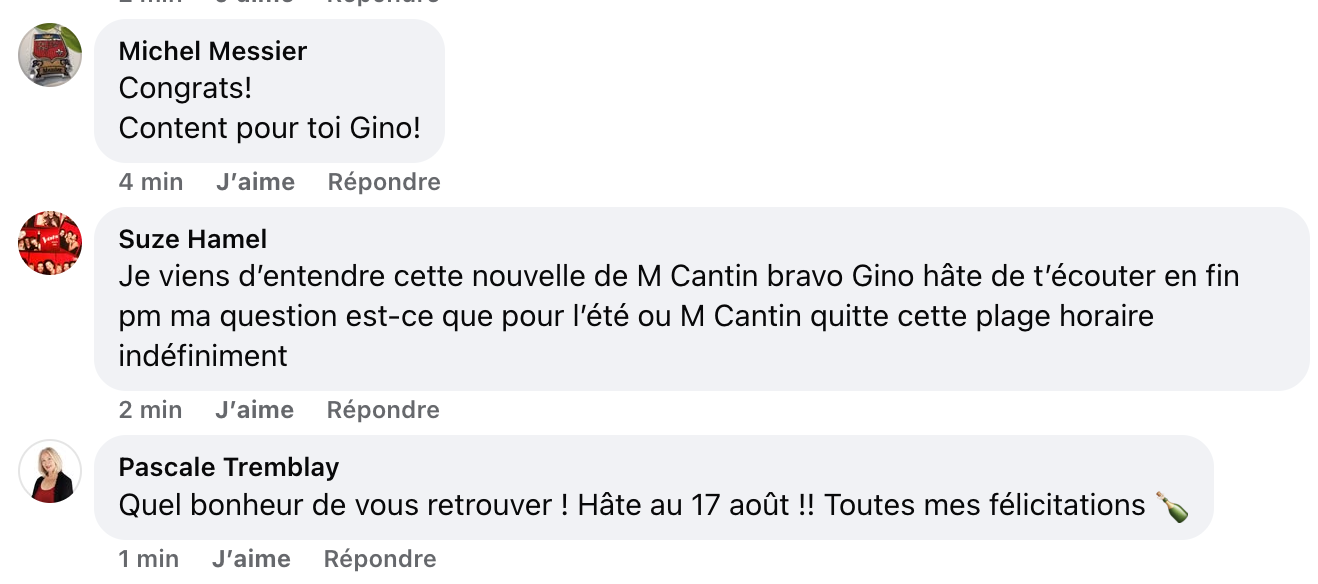Screen dimensions: 1318x584
Task: Like Michel Messier's comment with J'aime
Action: 255,182
